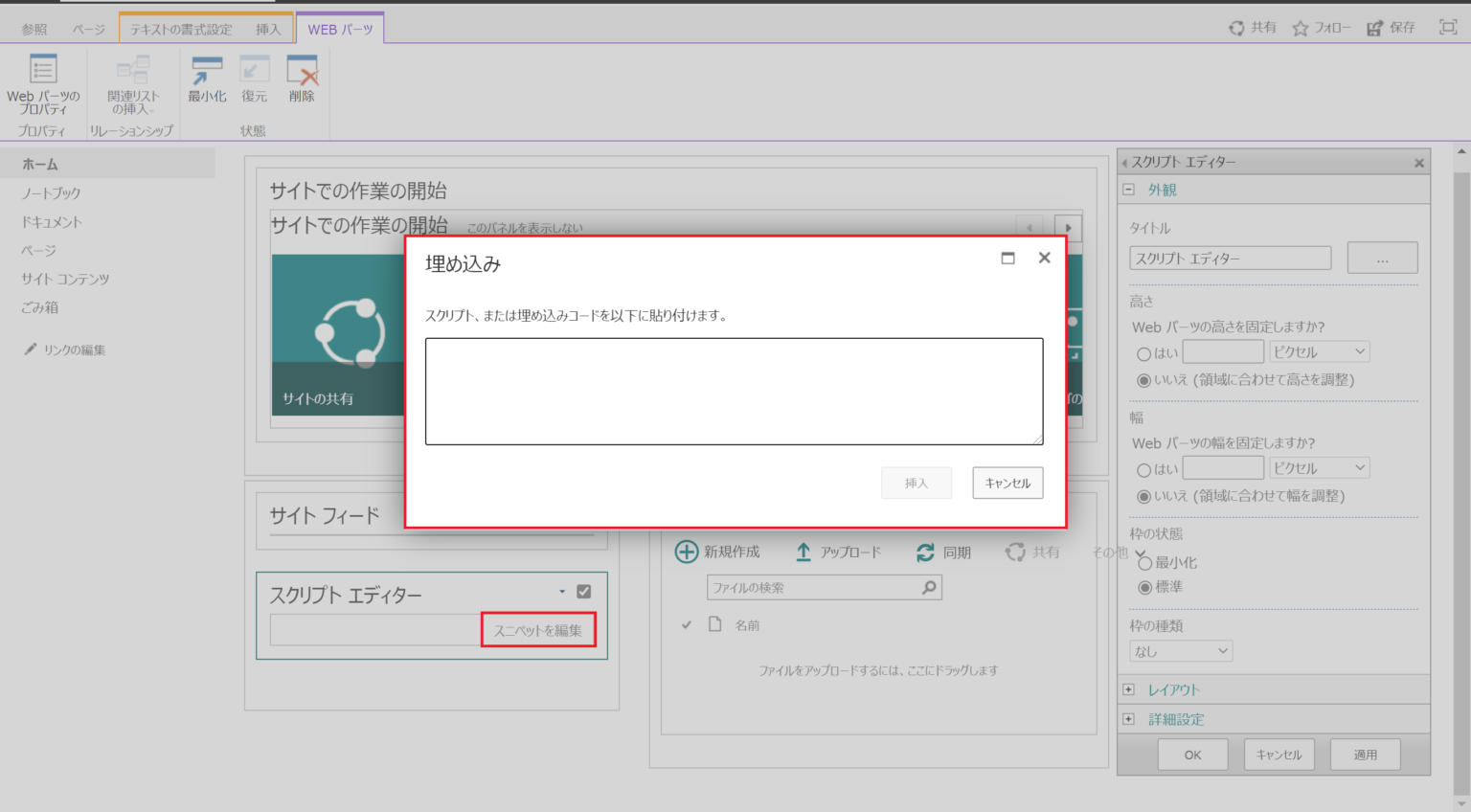This screenshot has height=812, width=1471.
Task: Expand the 詳細設定 section
Action: click(x=1129, y=719)
